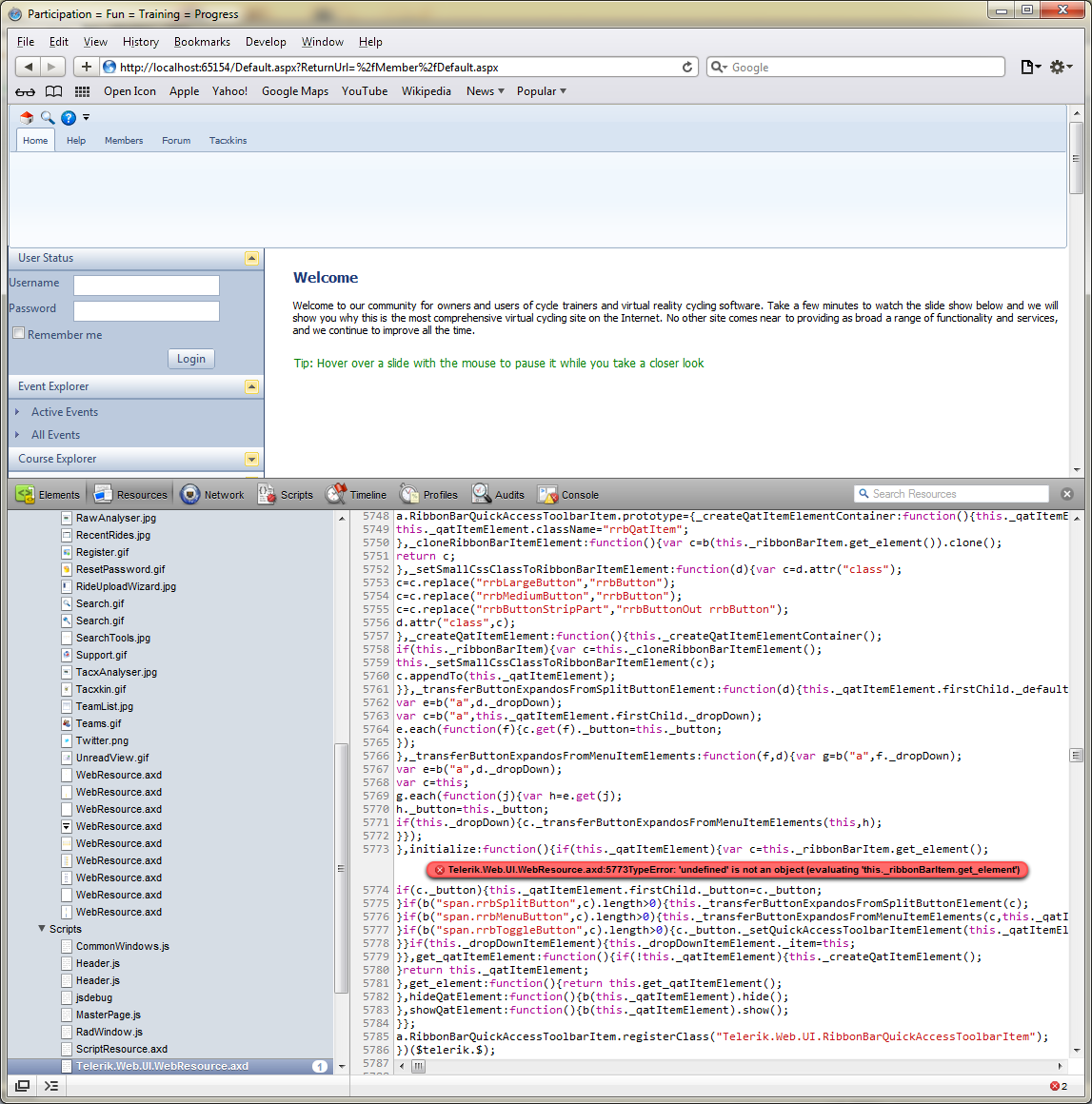Switch to the Network inspector panel
The image size is (1092, 1104).
[212, 495]
